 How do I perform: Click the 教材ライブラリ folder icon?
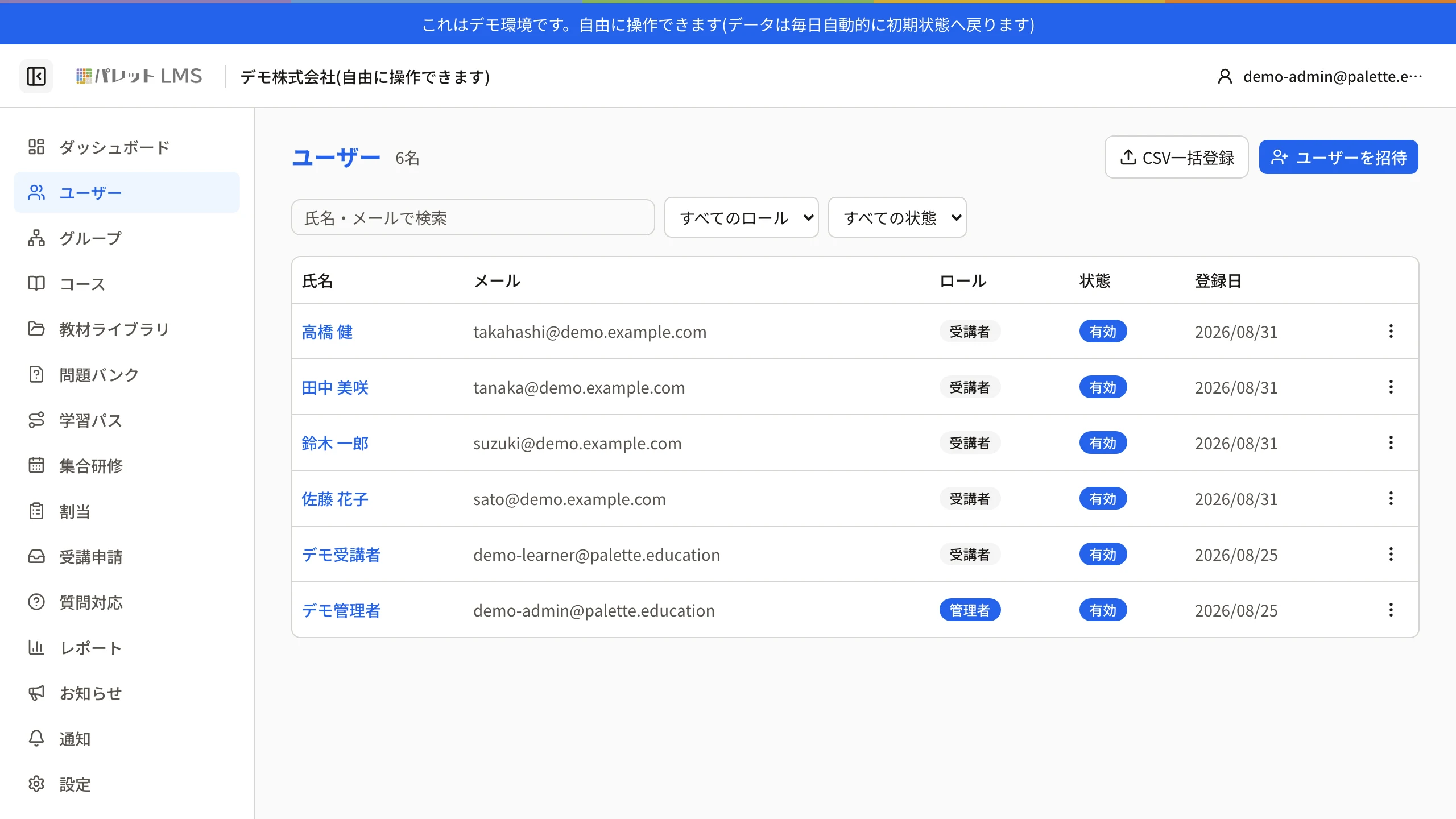(36, 329)
